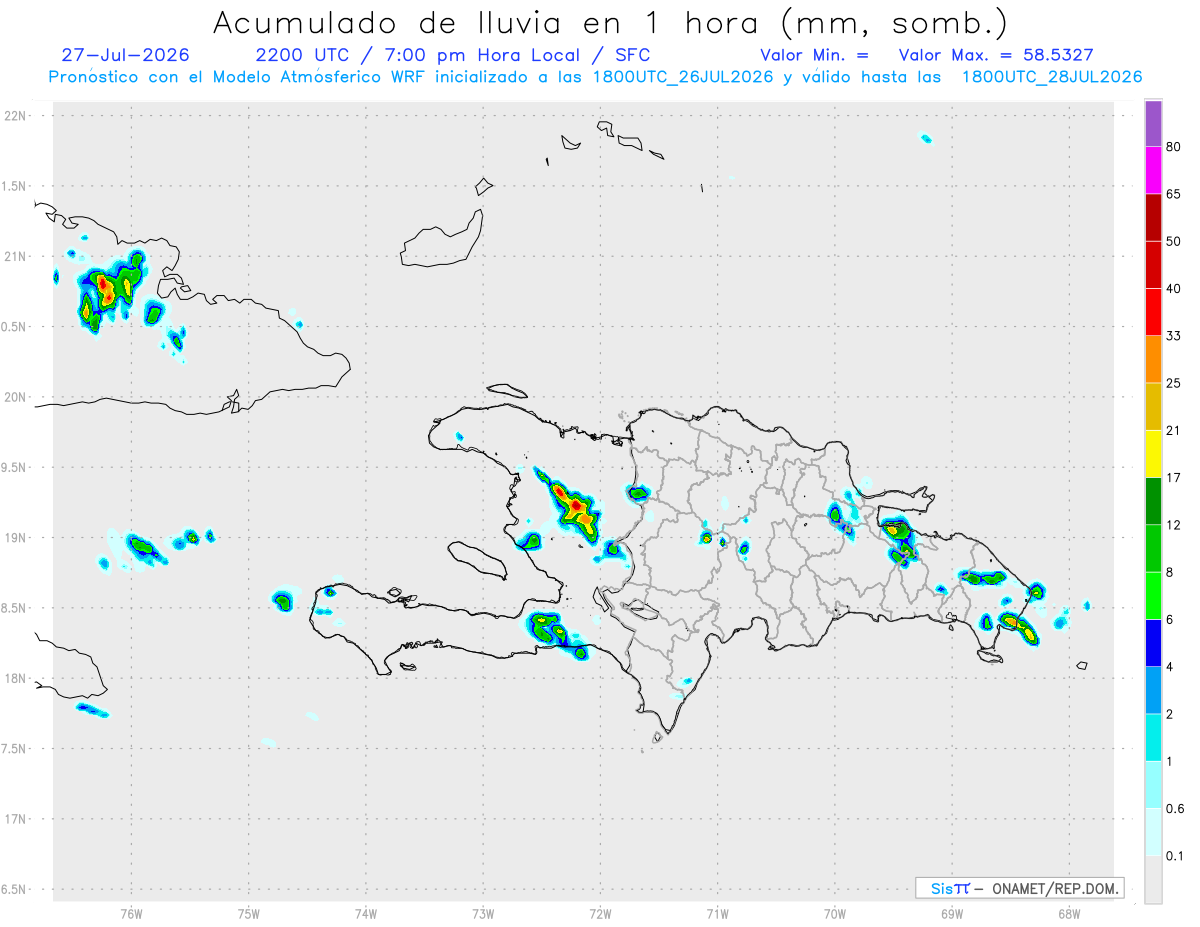Click the longitude label "70W"
Screen dimensions: 1200x927
pos(835,914)
